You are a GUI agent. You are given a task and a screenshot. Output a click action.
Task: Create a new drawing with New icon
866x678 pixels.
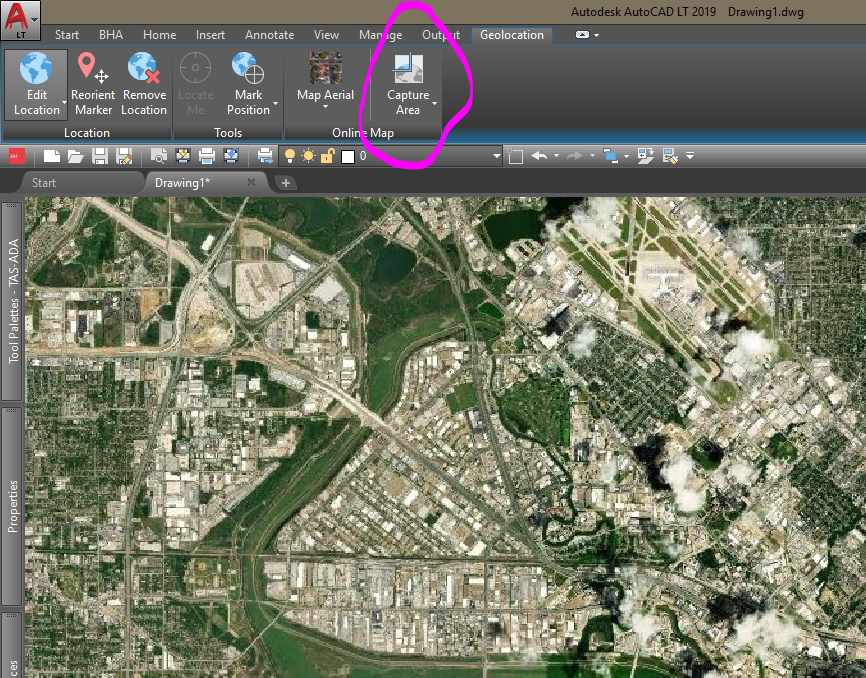[x=51, y=156]
